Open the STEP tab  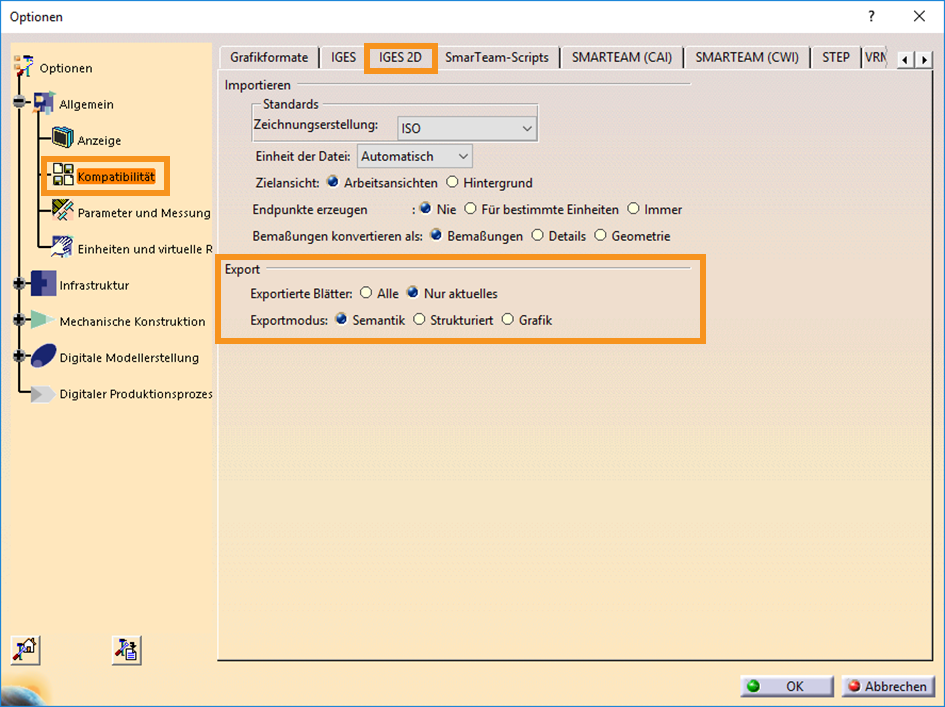coord(835,57)
